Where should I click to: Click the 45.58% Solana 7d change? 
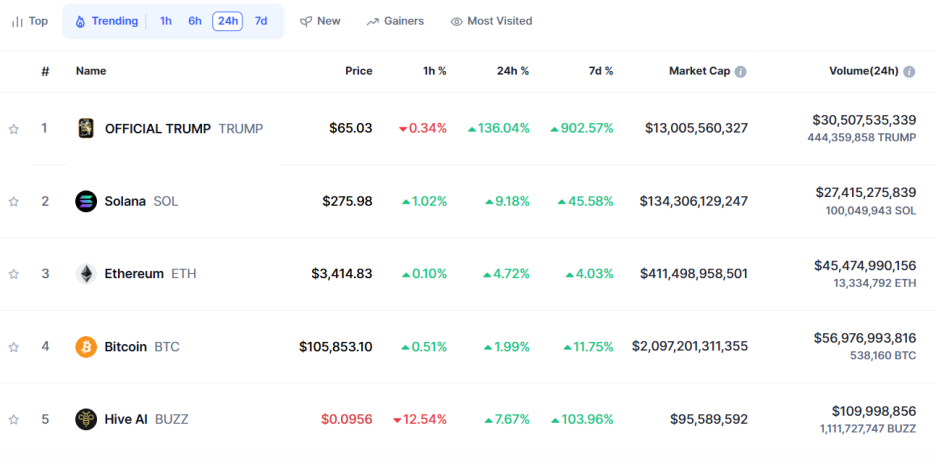click(x=586, y=201)
